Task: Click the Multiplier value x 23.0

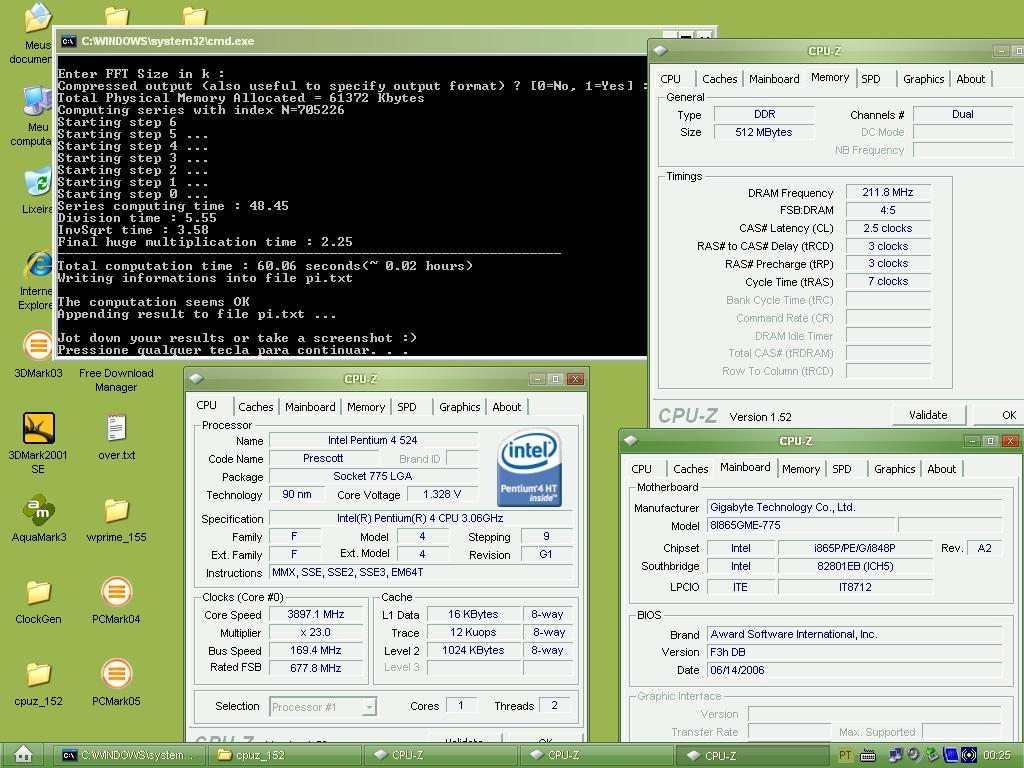Action: click(316, 632)
